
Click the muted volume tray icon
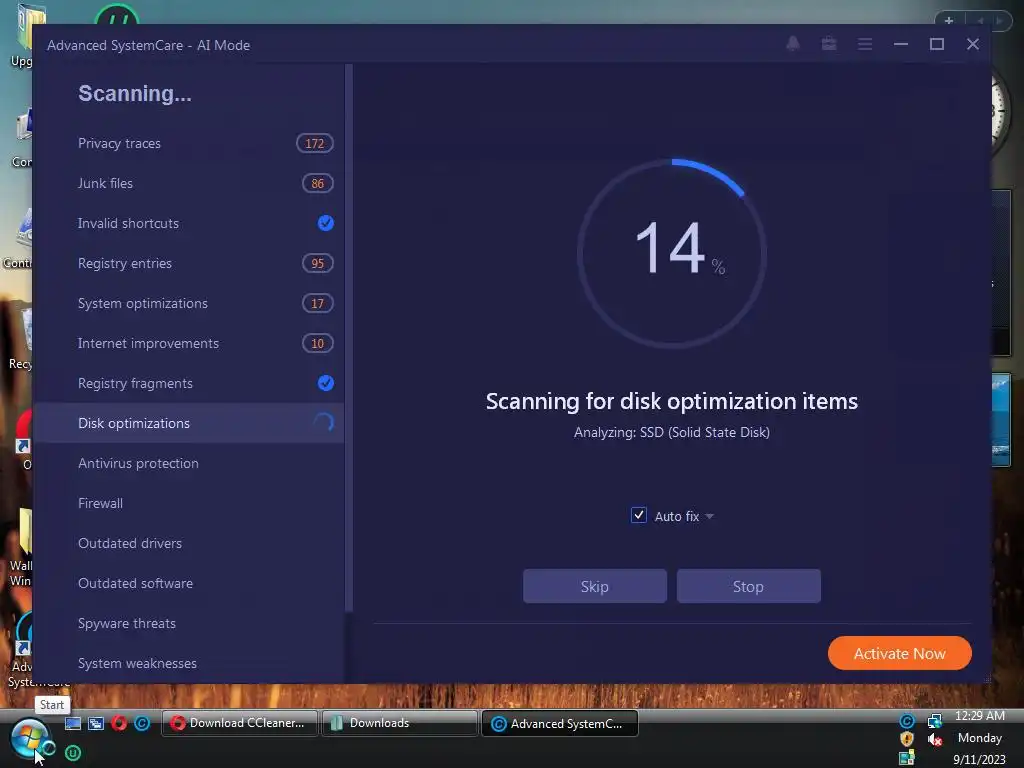pos(935,739)
